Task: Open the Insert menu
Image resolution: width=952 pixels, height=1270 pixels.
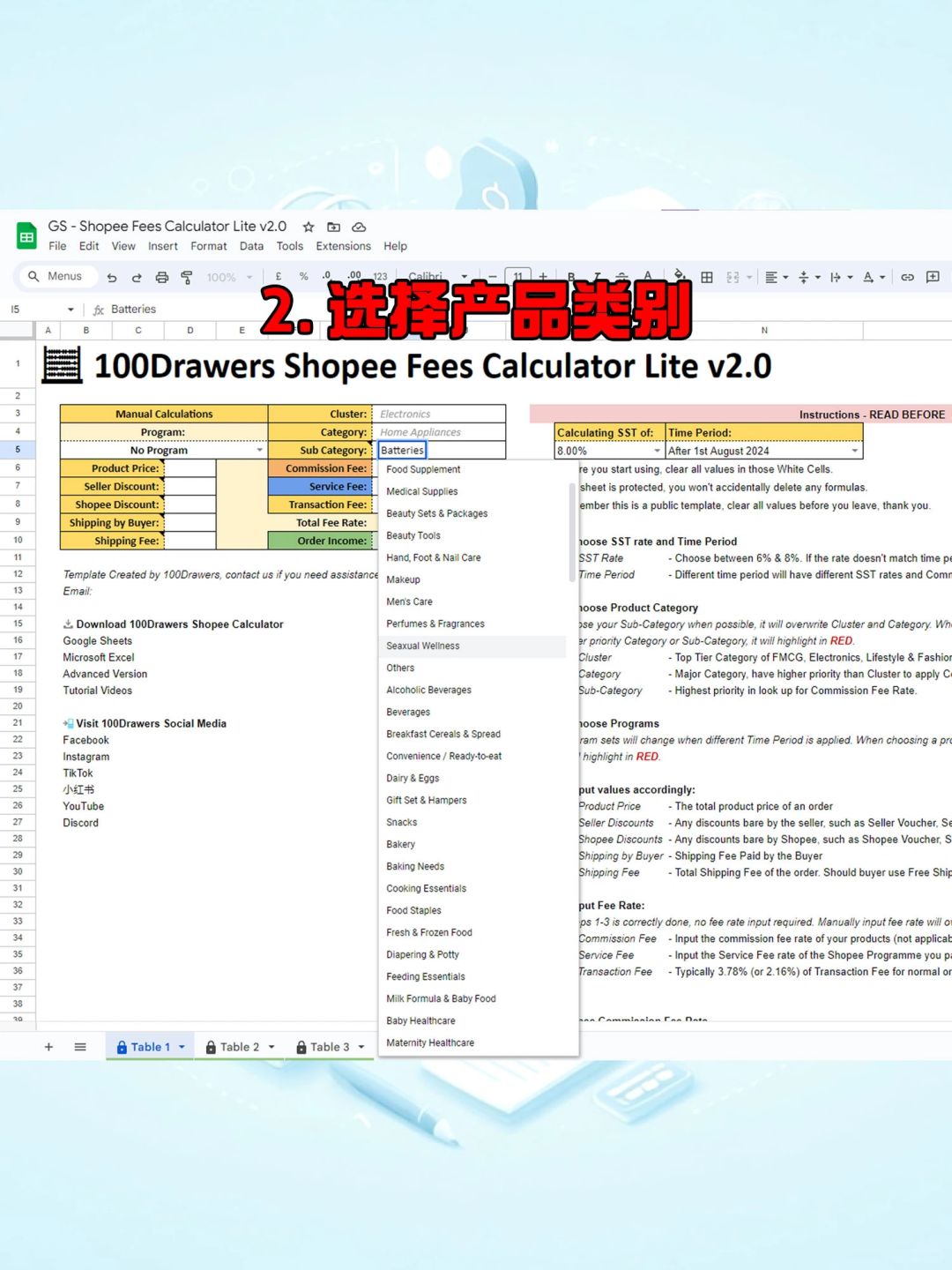Action: pos(163,246)
